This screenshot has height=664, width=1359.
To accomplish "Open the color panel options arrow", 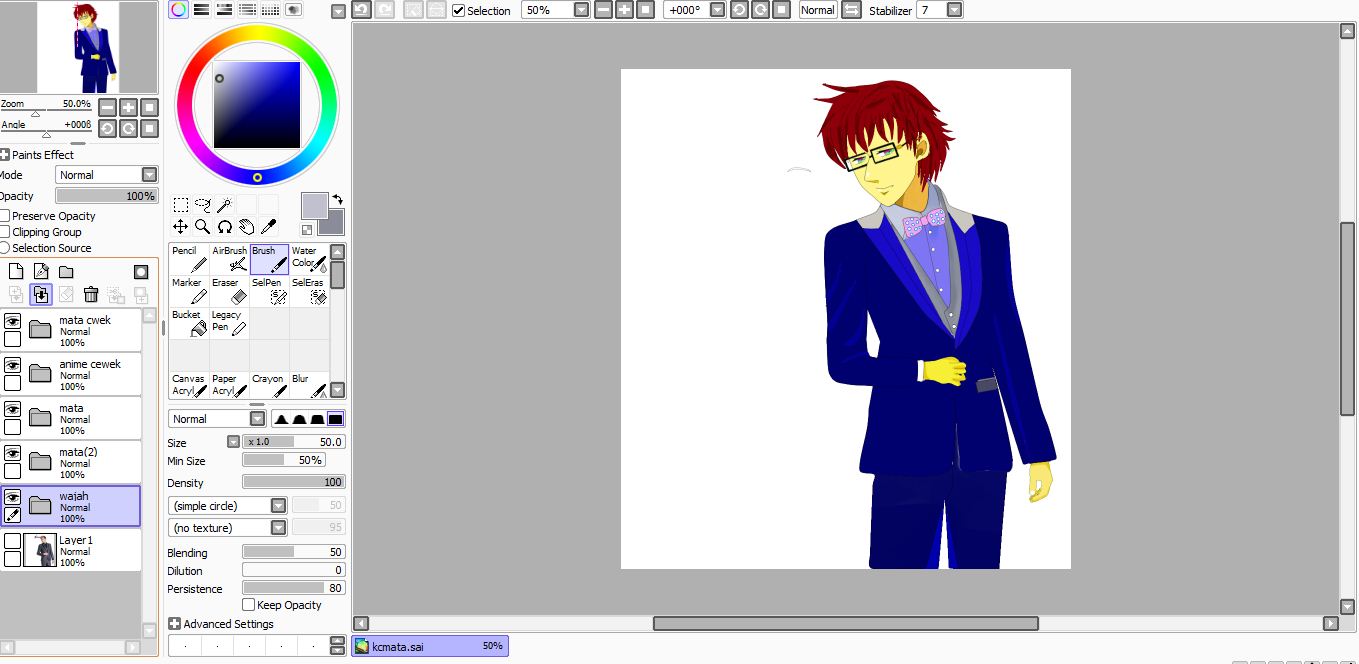I will pos(338,11).
